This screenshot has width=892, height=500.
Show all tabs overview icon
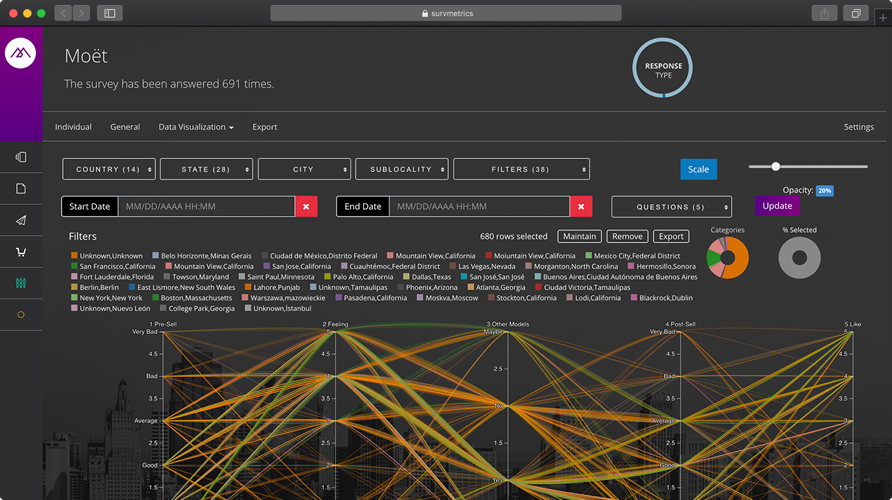point(856,13)
